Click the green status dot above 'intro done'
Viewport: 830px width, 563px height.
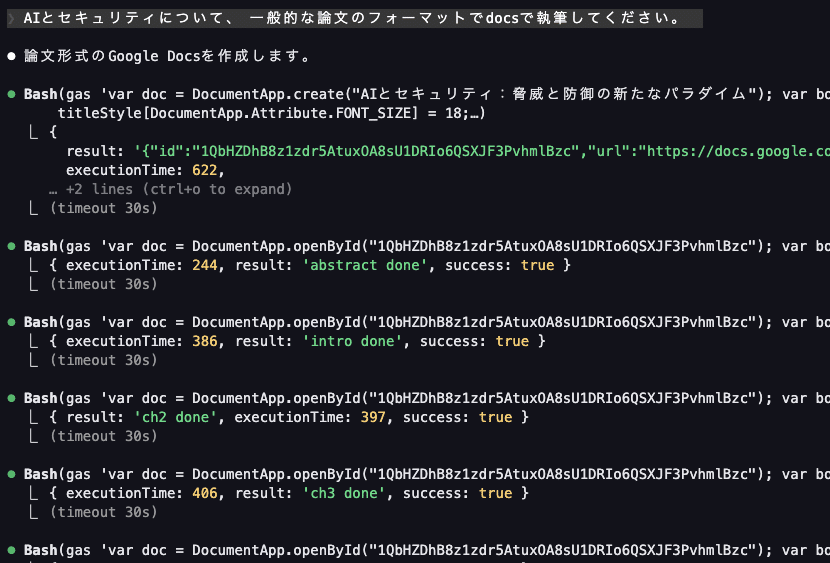pos(11,322)
